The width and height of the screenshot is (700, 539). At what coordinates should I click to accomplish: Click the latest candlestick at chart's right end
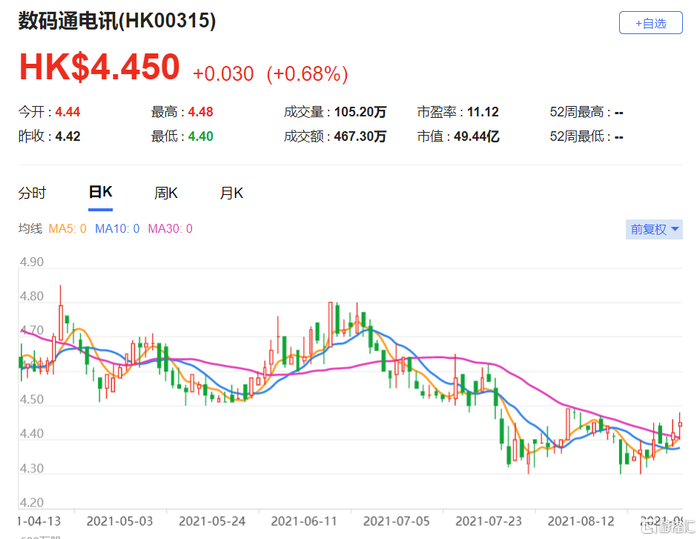(680, 424)
